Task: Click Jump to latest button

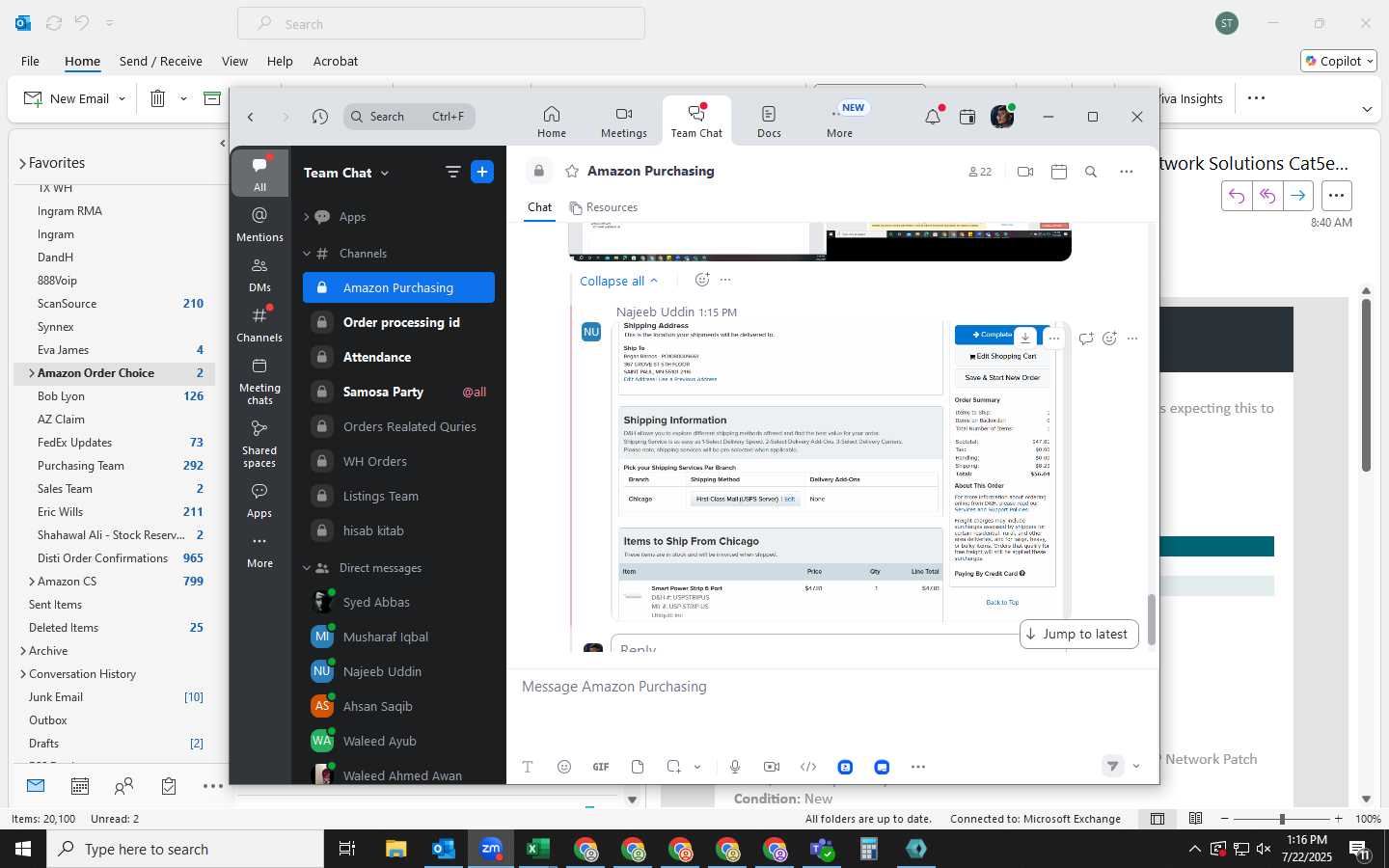Action: [1078, 634]
